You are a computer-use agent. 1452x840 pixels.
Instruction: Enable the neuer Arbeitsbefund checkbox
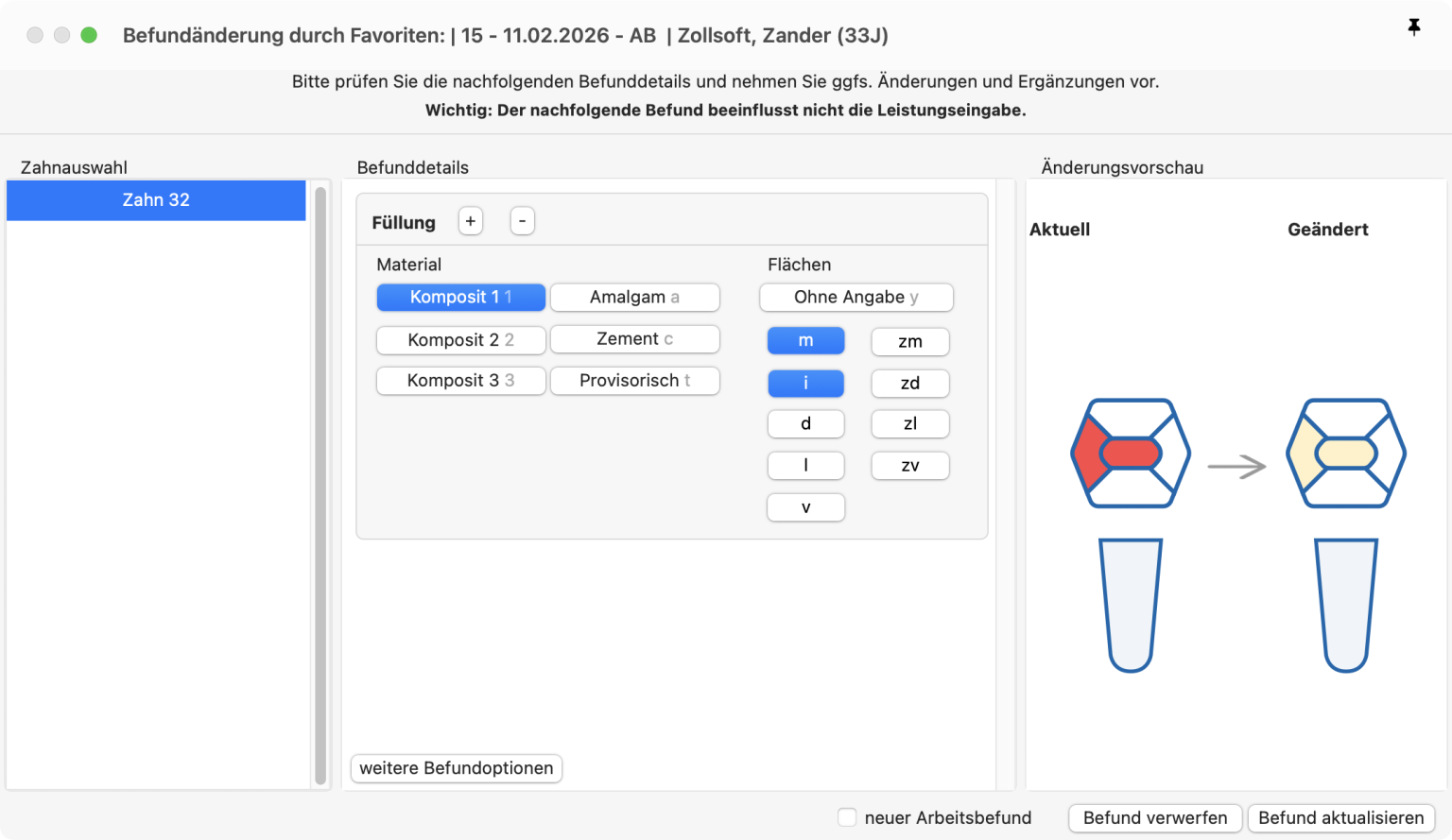click(847, 817)
